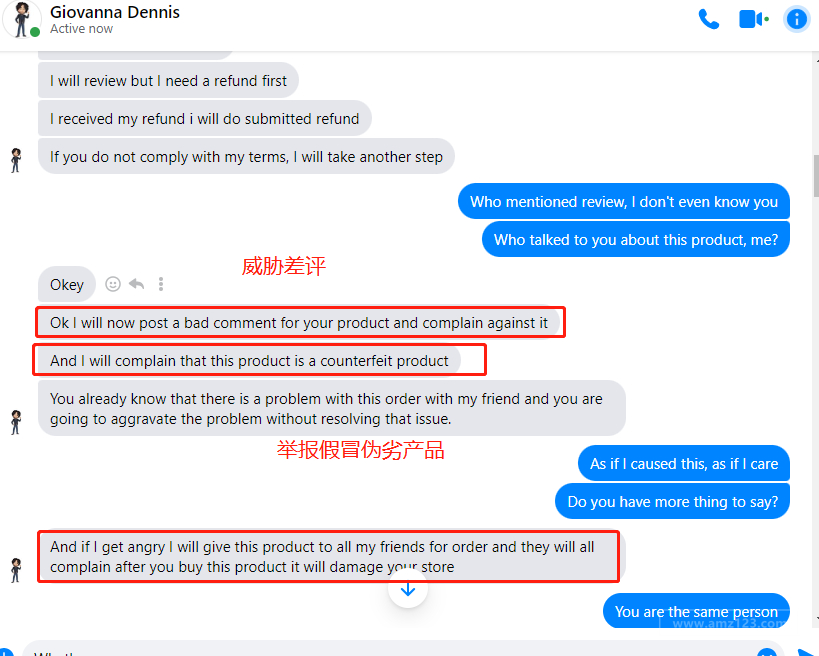Open the conversation information panel
The width and height of the screenshot is (819, 656).
coord(796,19)
